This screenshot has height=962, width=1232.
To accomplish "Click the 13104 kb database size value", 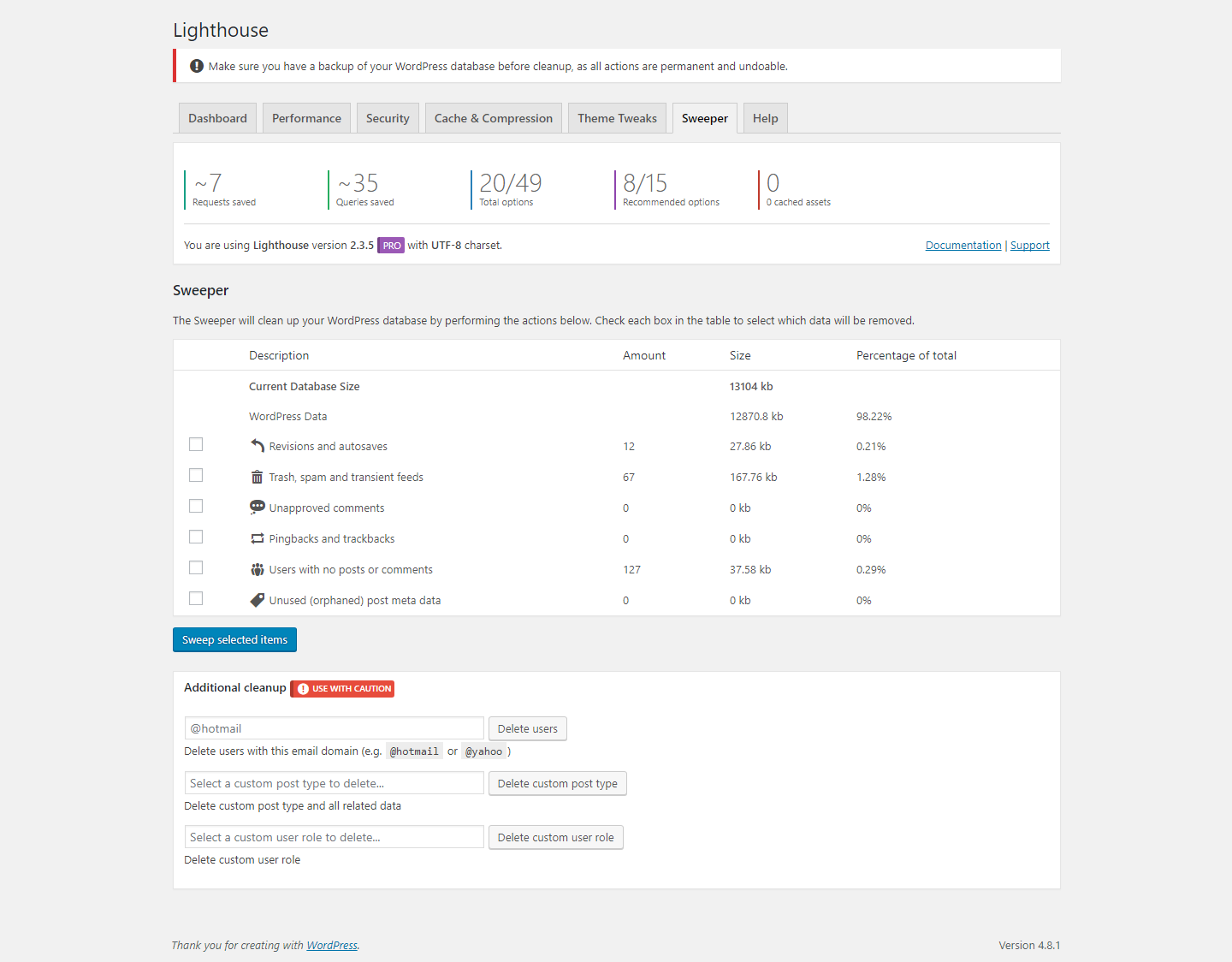I will click(751, 387).
